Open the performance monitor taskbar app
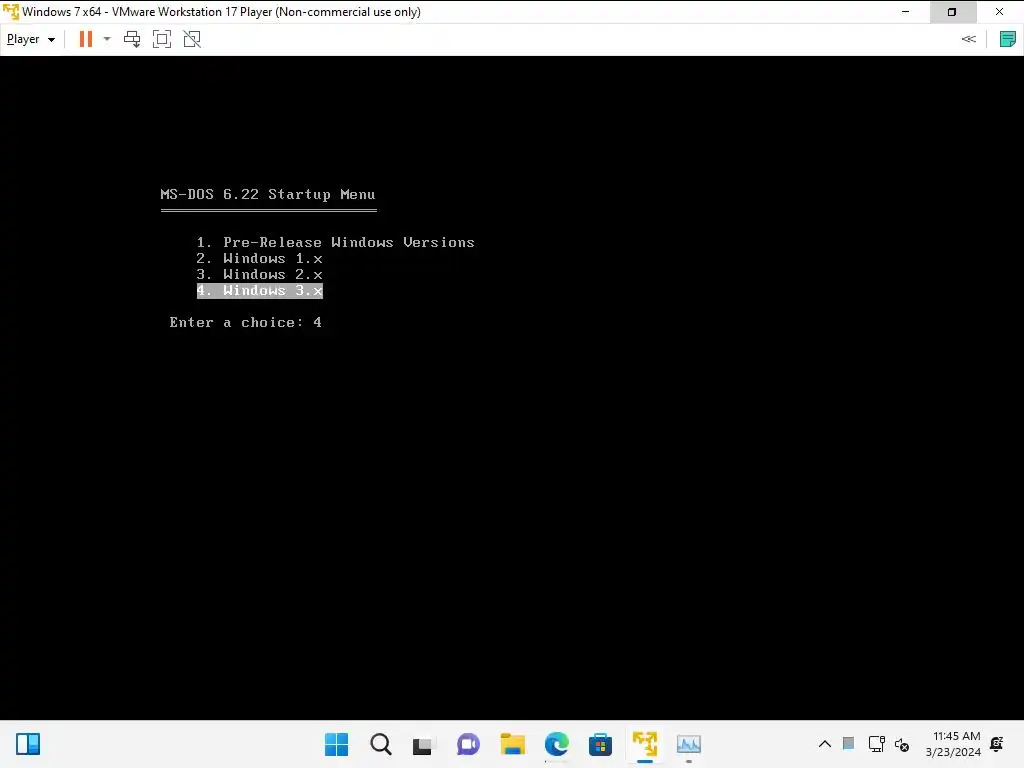The width and height of the screenshot is (1024, 768). coord(688,744)
